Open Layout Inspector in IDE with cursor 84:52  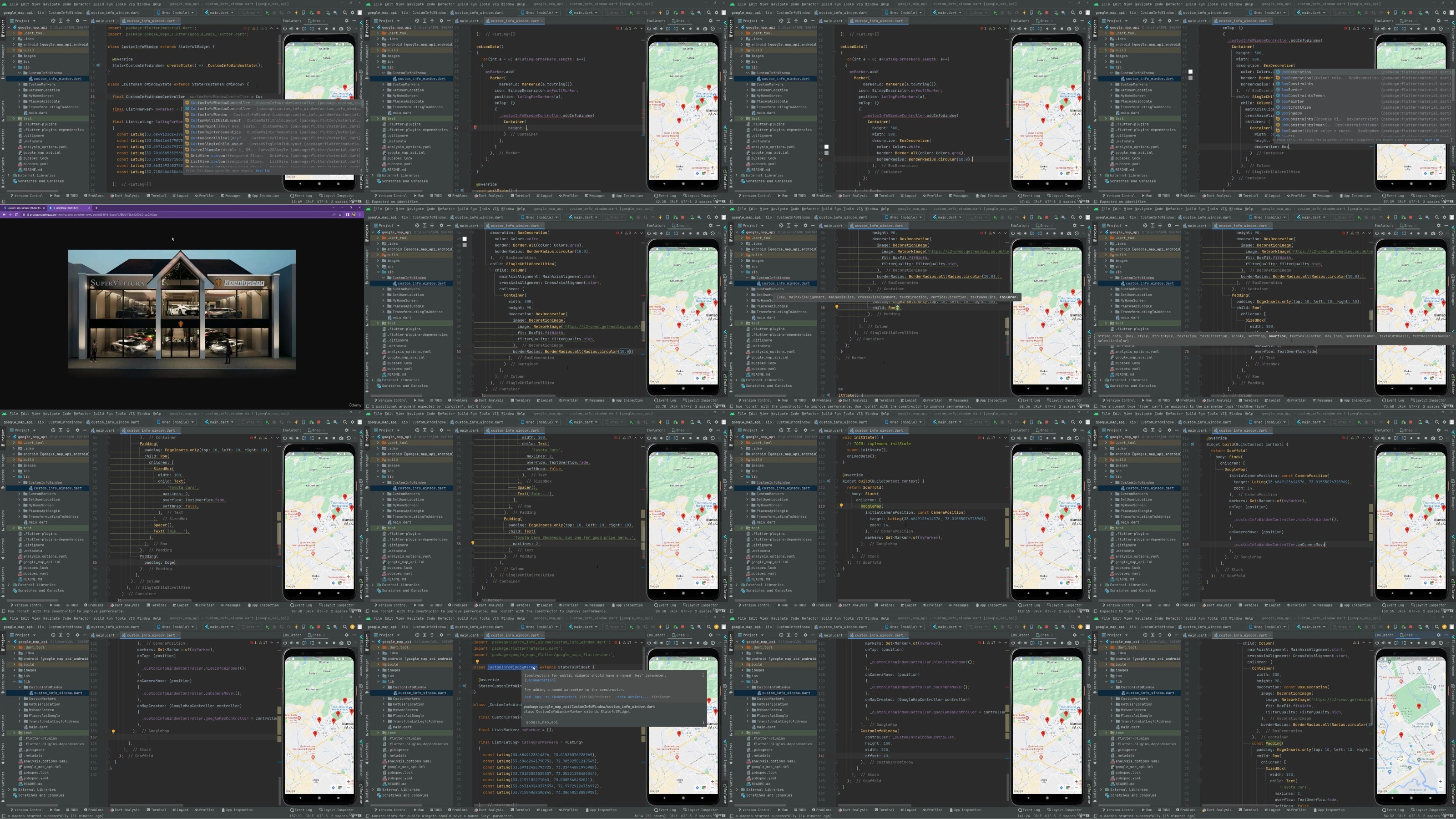click(x=1430, y=809)
